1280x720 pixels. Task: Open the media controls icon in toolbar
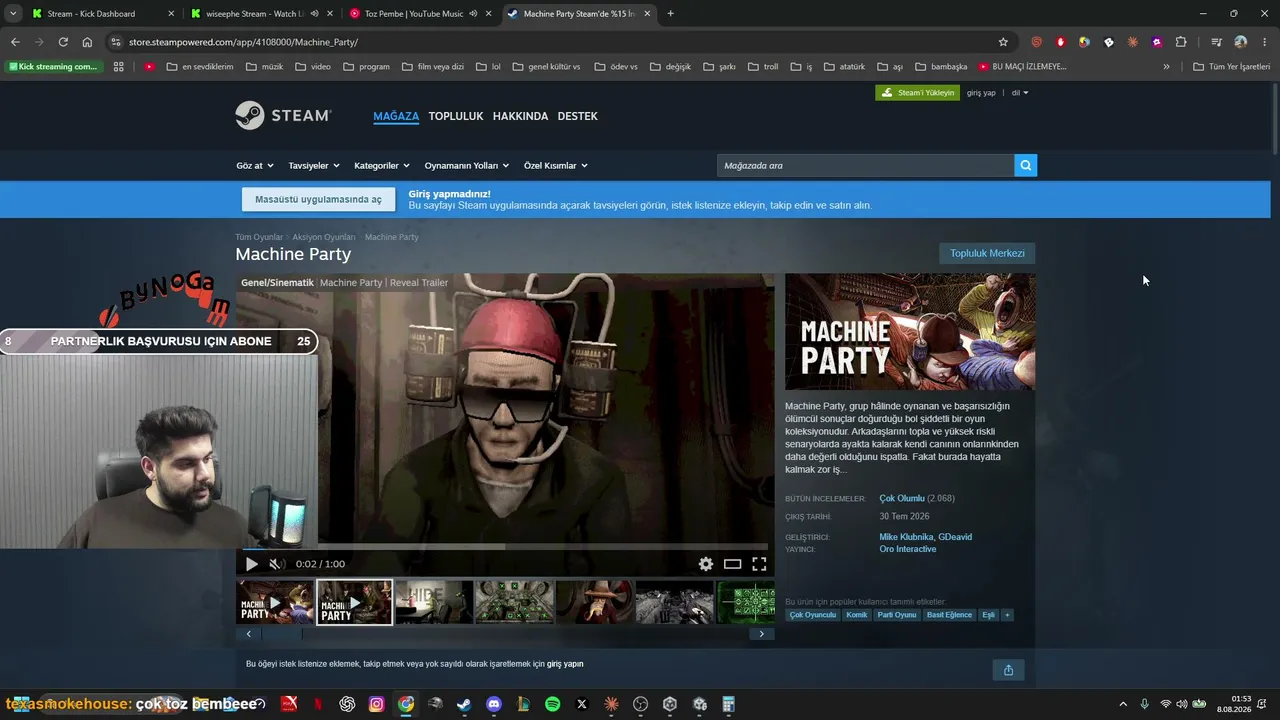tap(1217, 42)
